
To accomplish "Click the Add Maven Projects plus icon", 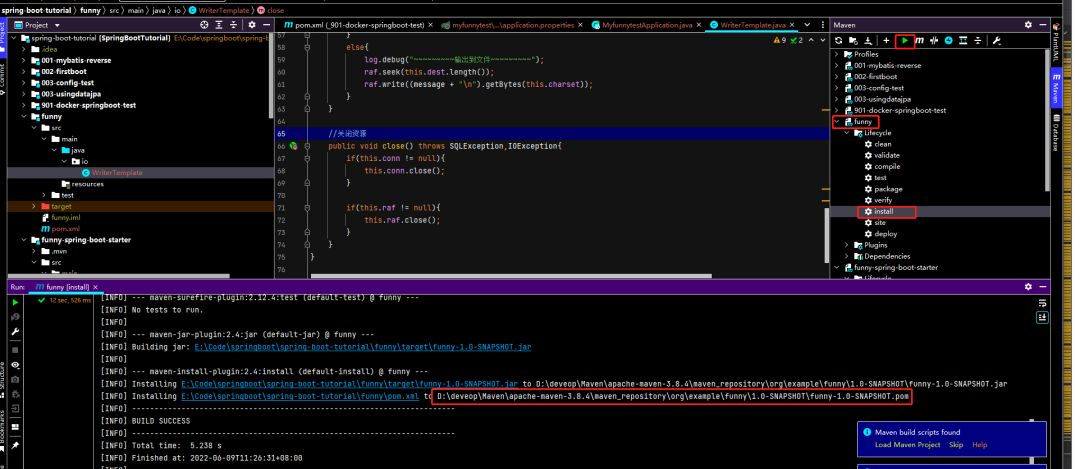I will [x=886, y=40].
